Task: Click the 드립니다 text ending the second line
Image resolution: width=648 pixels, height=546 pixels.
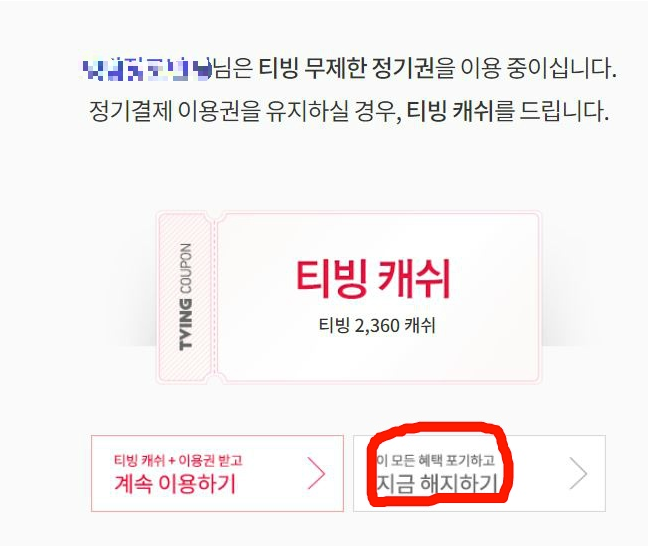Action: [x=564, y=111]
